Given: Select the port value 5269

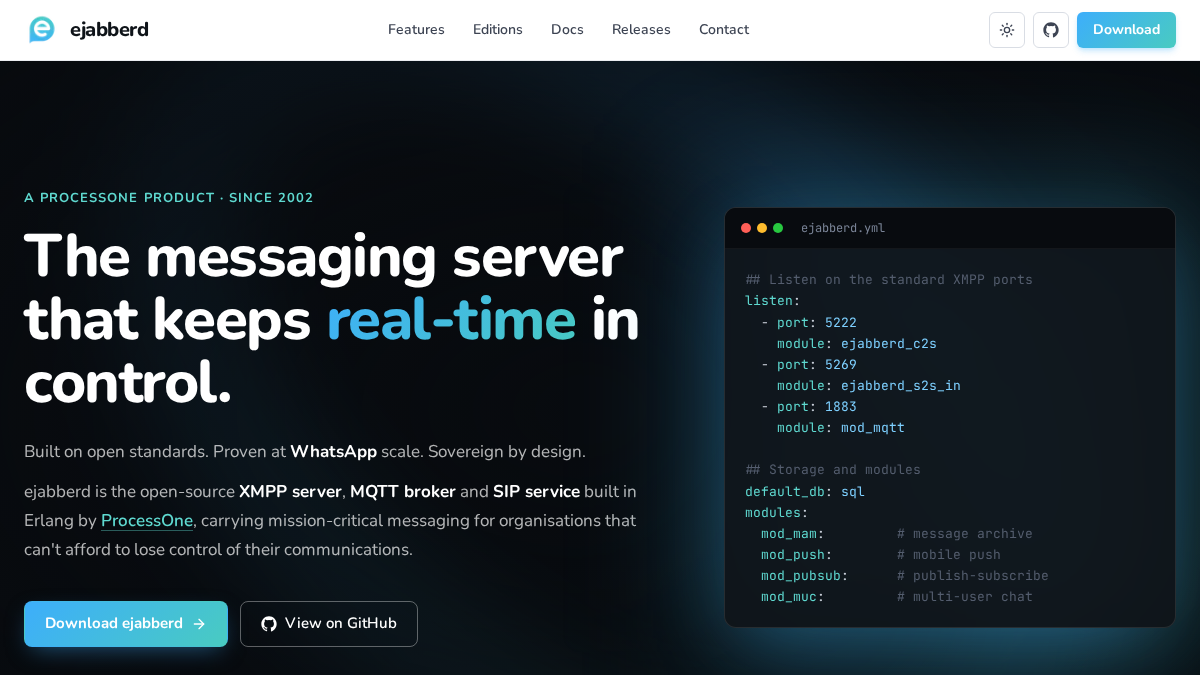Looking at the screenshot, I should [841, 364].
